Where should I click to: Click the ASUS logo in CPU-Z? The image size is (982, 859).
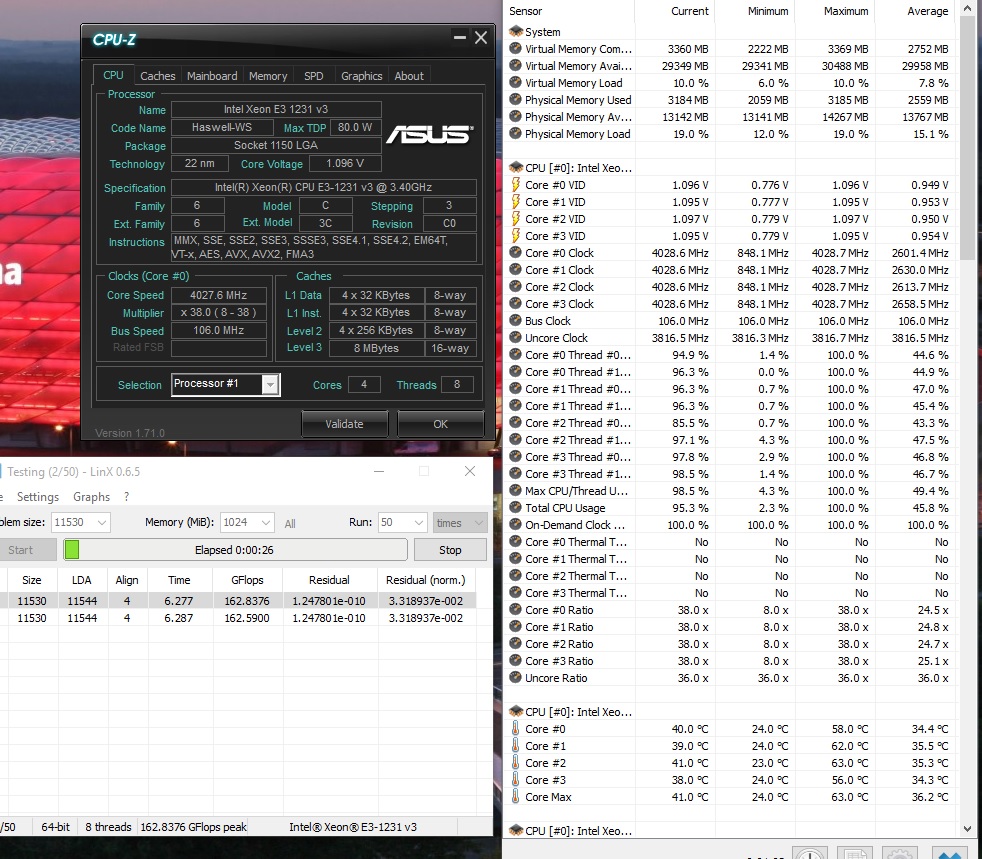tap(430, 134)
